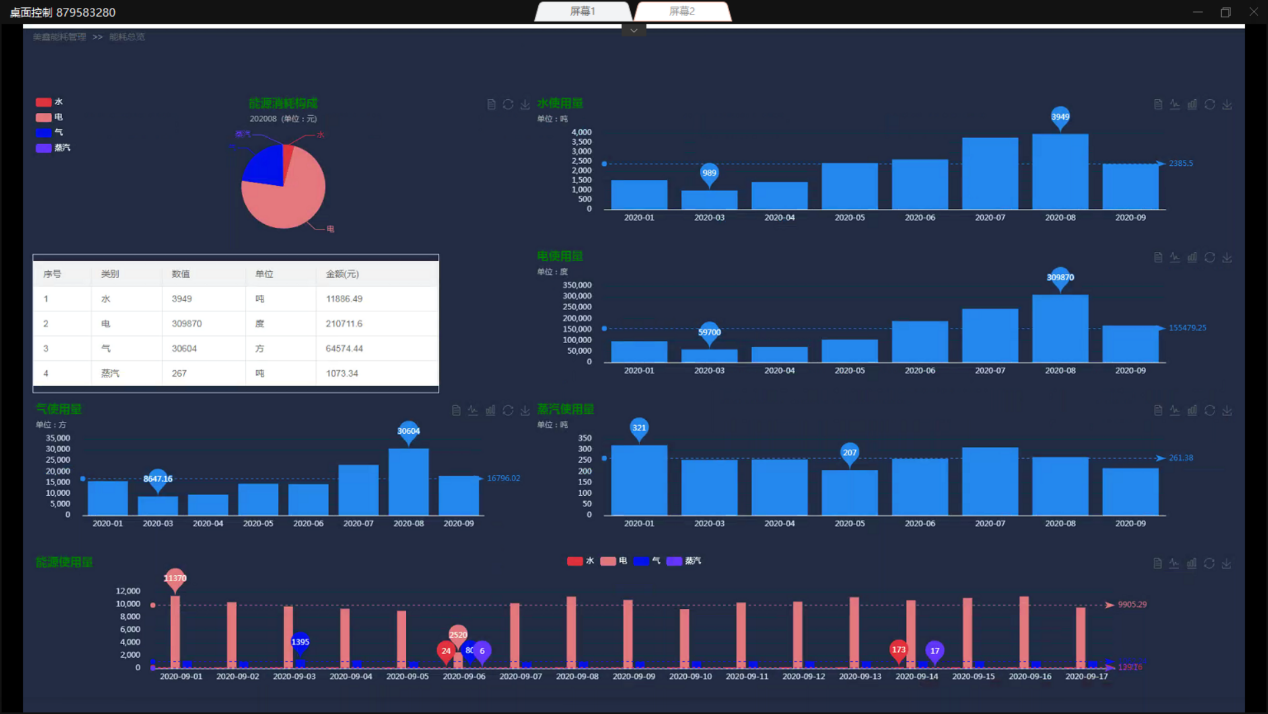Image resolution: width=1268 pixels, height=714 pixels.
Task: Switch to 屏幕1 tab
Action: pyautogui.click(x=583, y=12)
